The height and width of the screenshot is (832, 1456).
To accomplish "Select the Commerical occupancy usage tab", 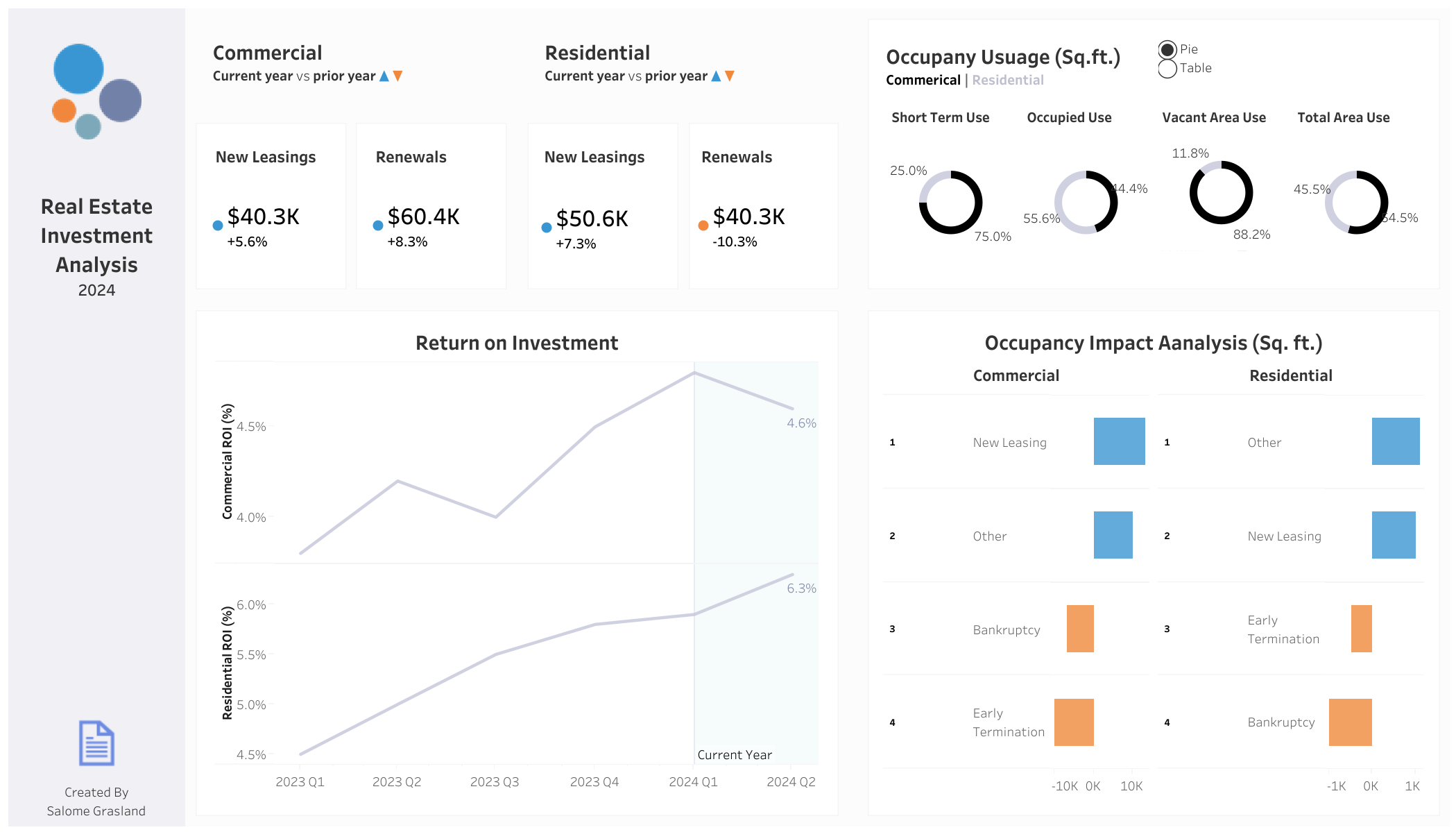I will pyautogui.click(x=923, y=80).
